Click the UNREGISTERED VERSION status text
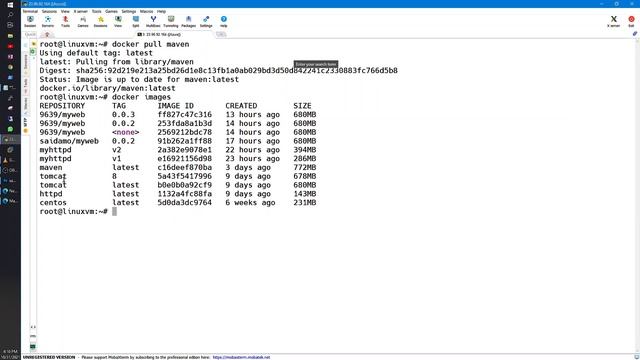Image resolution: width=640 pixels, height=360 pixels. coord(49,357)
